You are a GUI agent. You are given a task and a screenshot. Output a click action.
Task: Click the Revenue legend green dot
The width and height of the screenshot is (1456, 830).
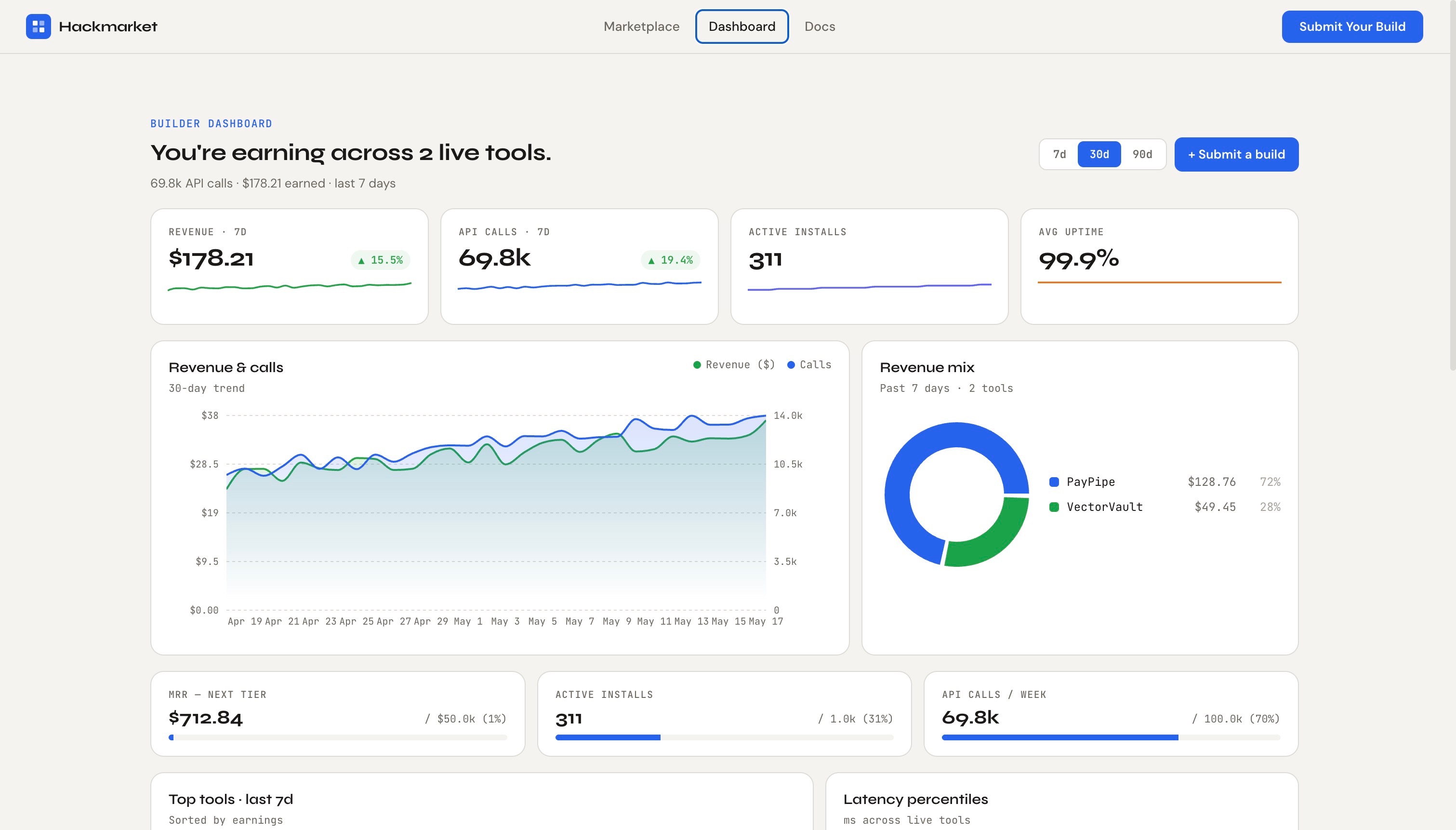pyautogui.click(x=697, y=365)
